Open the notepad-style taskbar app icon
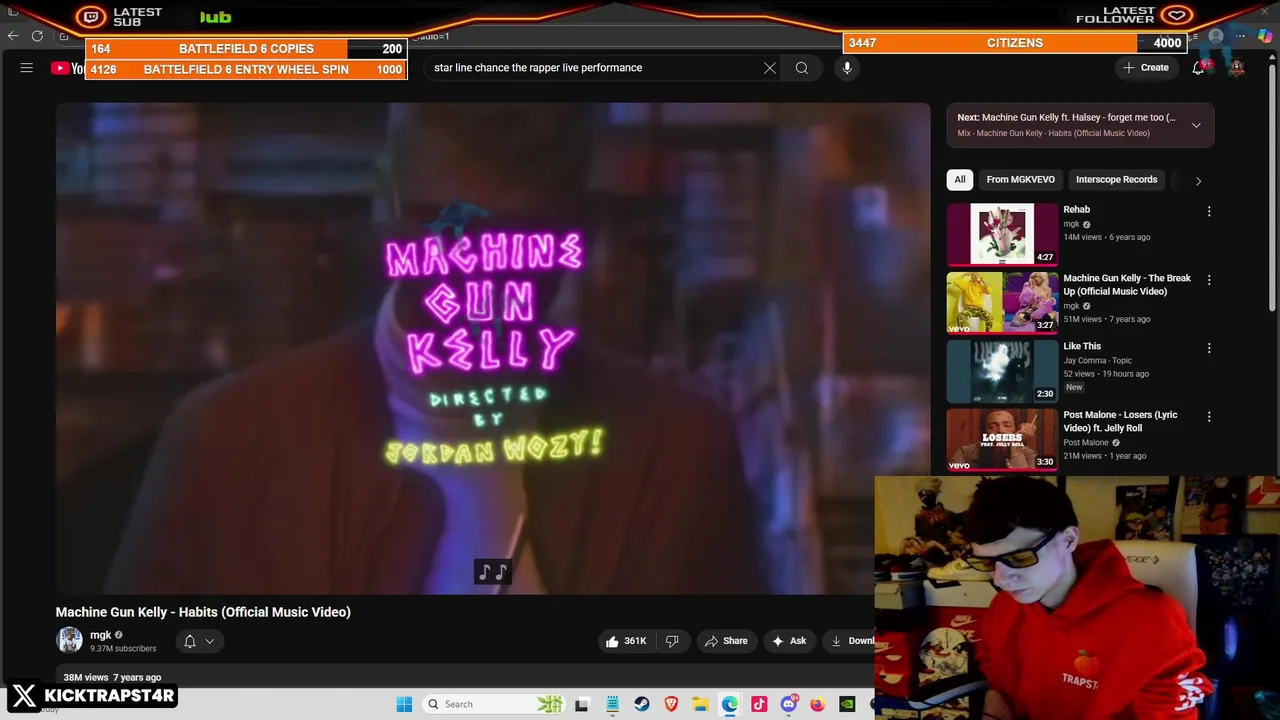This screenshot has width=1280, height=720. click(x=612, y=704)
